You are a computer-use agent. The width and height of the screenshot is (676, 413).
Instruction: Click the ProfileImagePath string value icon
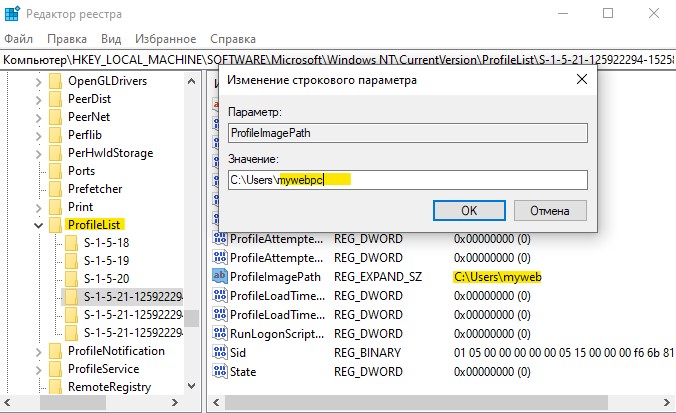pos(220,276)
